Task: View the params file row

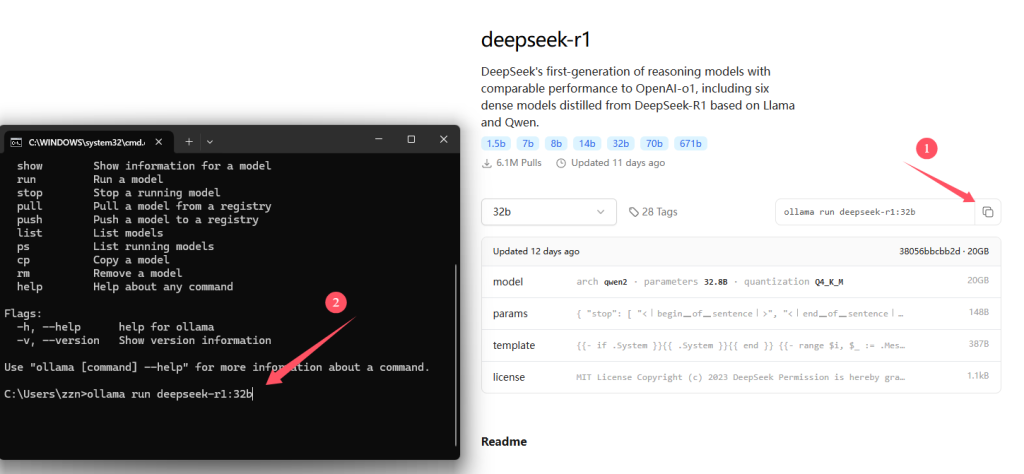Action: pos(740,313)
